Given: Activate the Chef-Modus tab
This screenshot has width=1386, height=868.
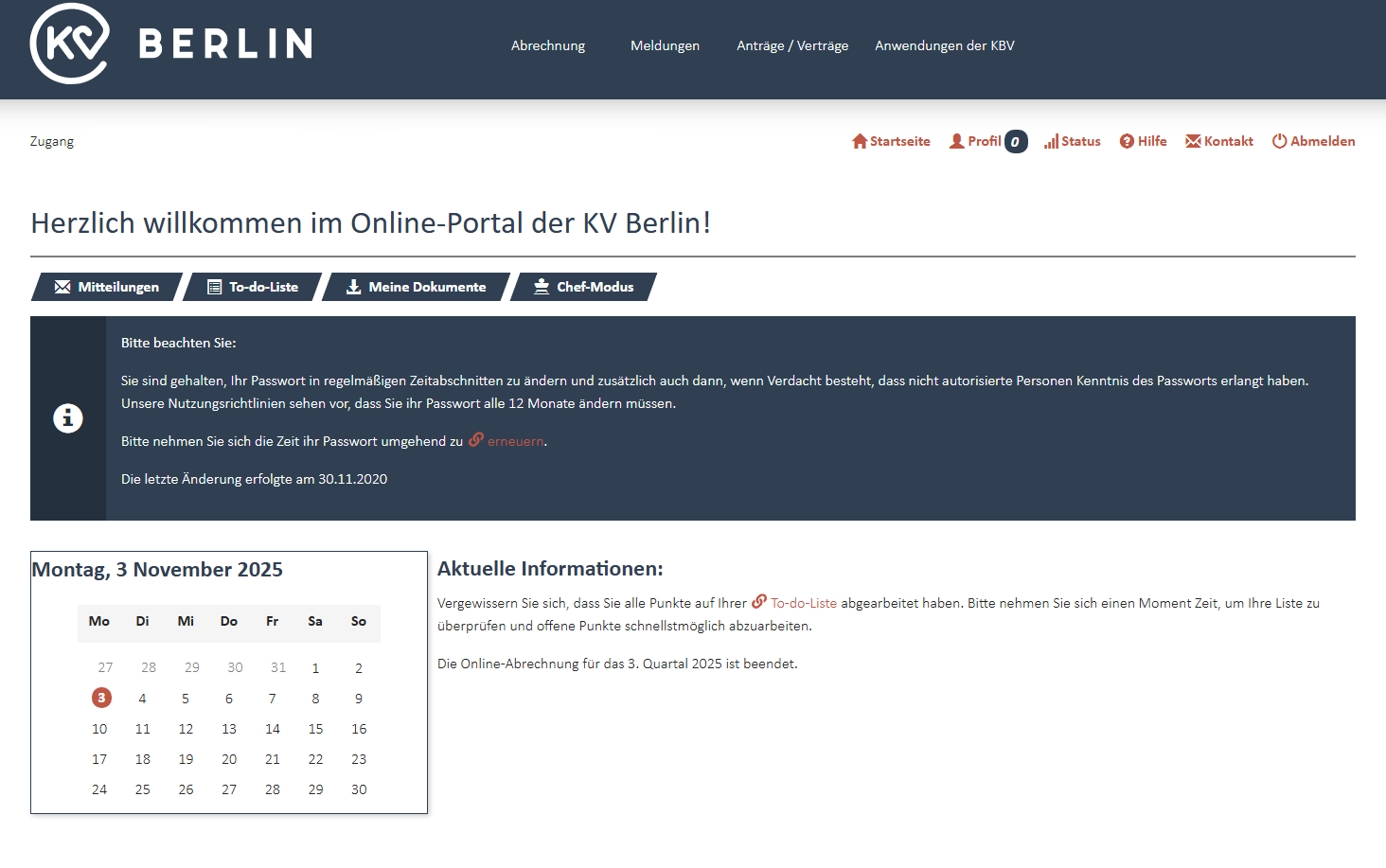Looking at the screenshot, I should point(584,287).
